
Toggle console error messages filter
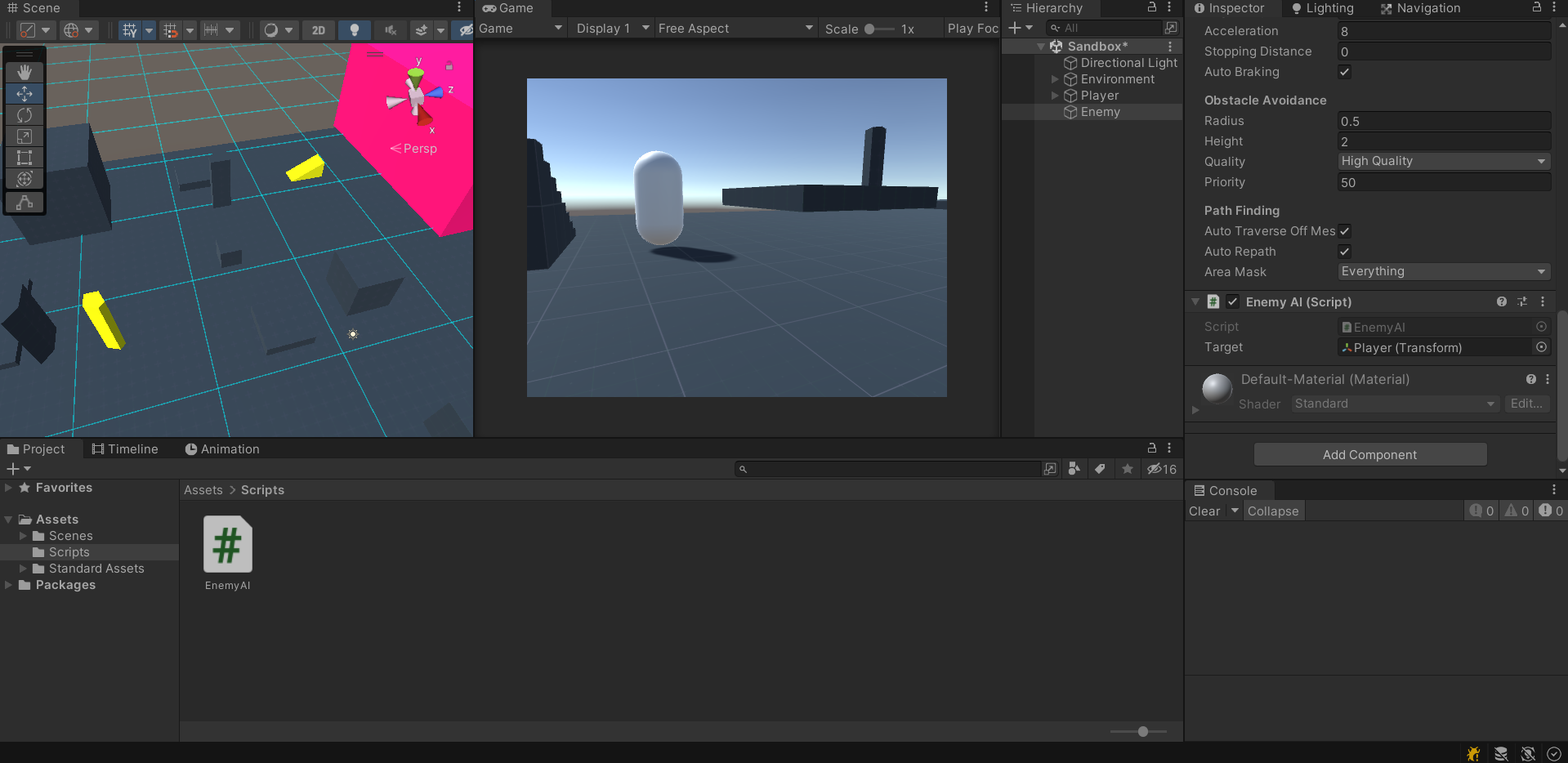click(x=1551, y=511)
